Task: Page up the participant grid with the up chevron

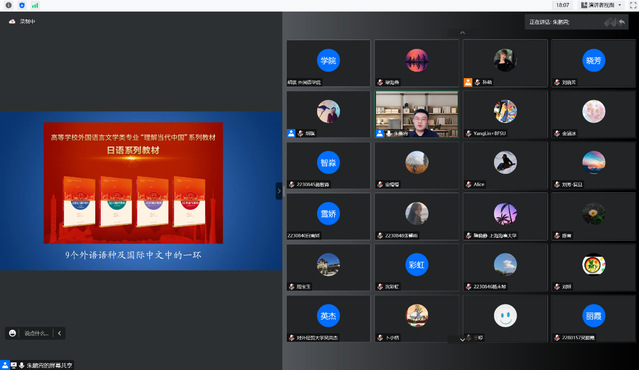Action: click(463, 33)
